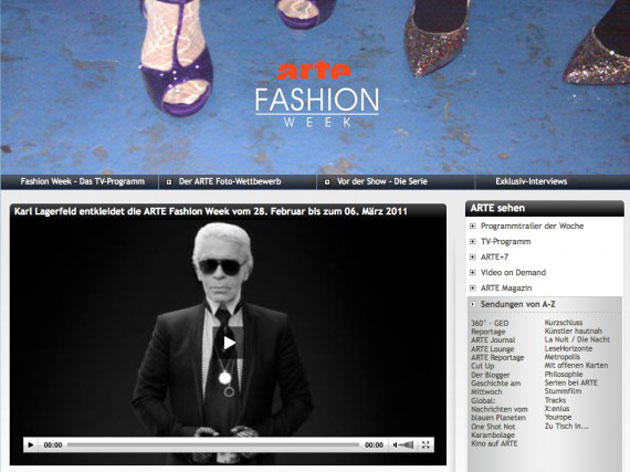
Task: Open X:enius show link
Action: point(557,409)
